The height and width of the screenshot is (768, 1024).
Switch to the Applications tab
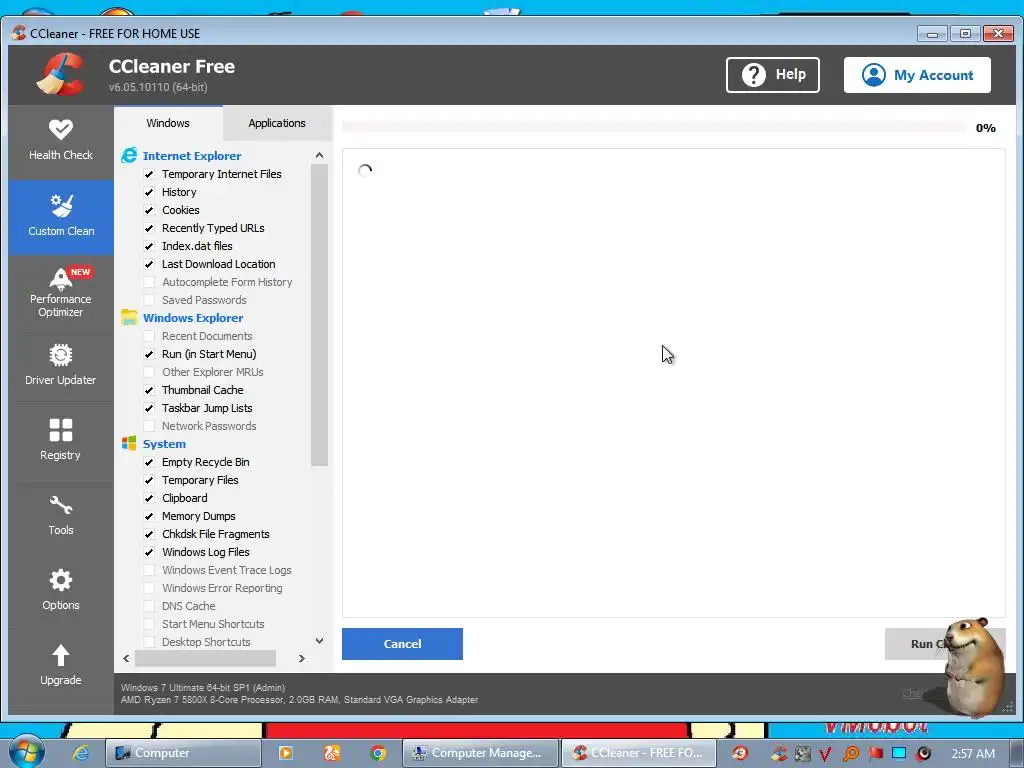(277, 123)
